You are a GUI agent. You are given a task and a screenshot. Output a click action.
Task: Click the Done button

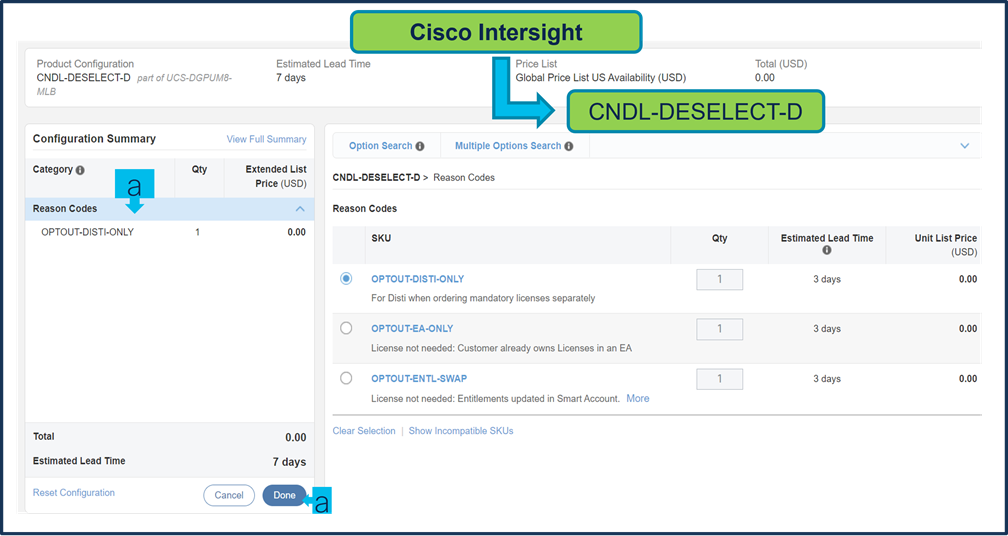point(284,495)
